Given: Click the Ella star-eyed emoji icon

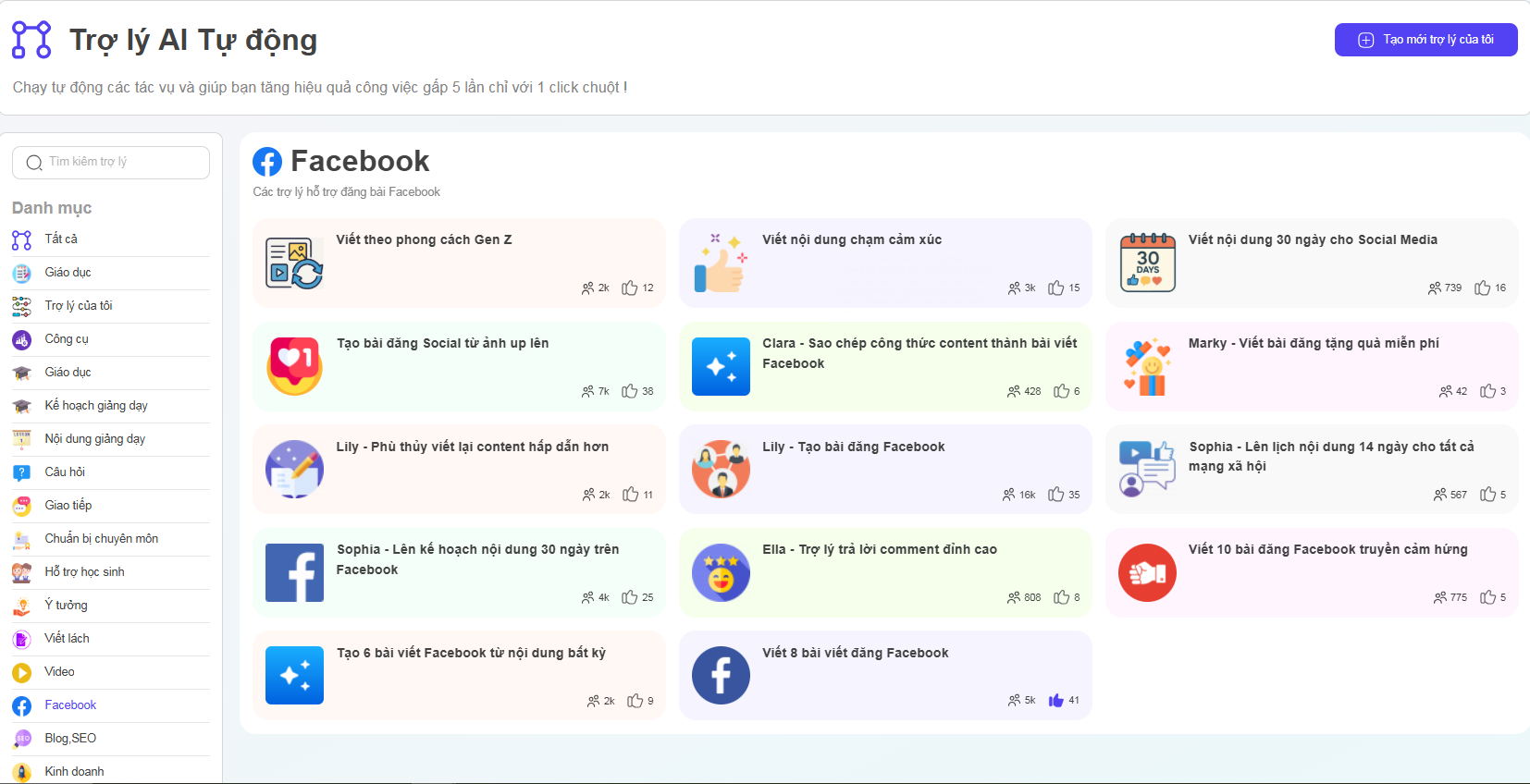Looking at the screenshot, I should pos(720,572).
